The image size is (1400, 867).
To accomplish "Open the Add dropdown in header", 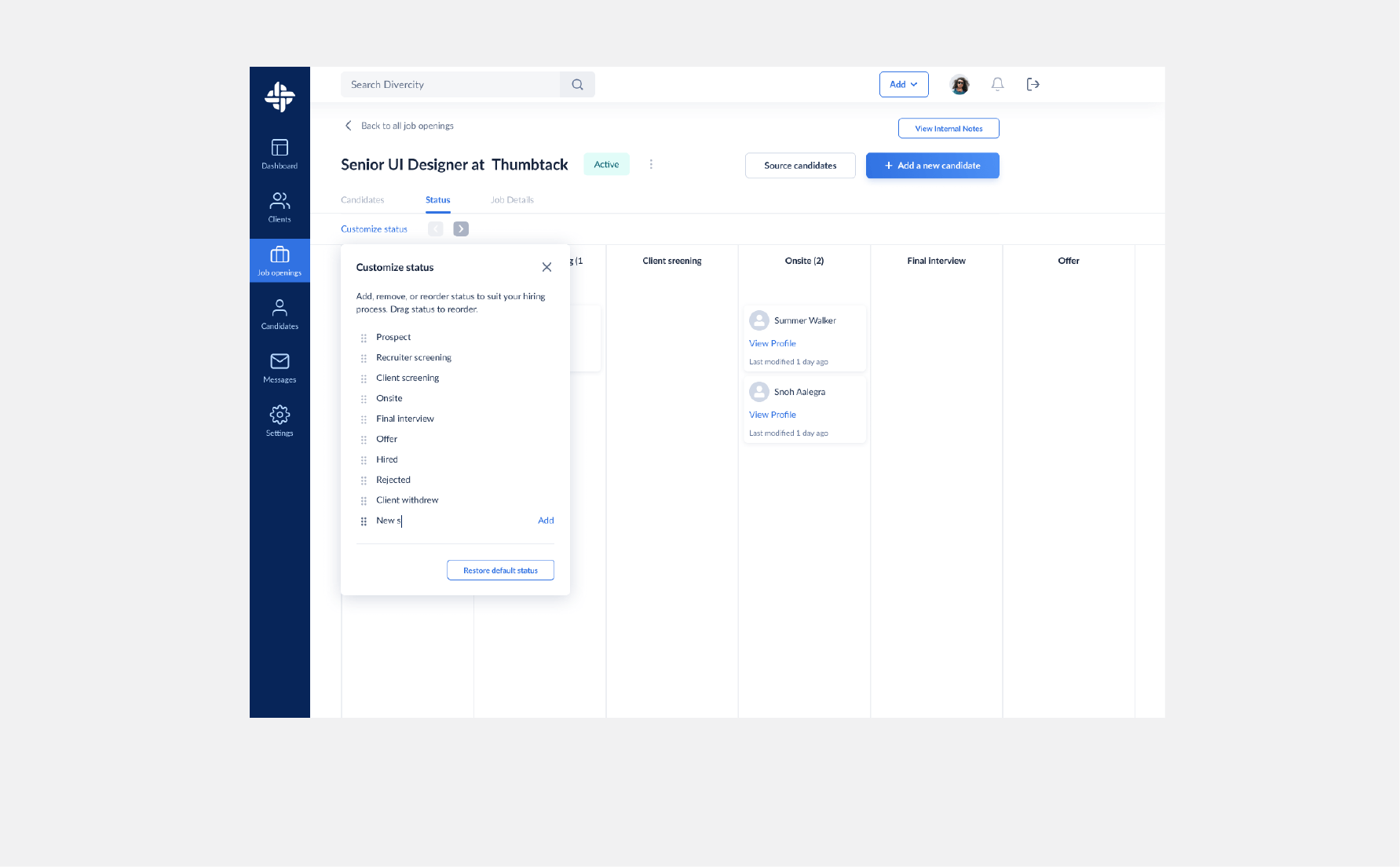I will 904,84.
